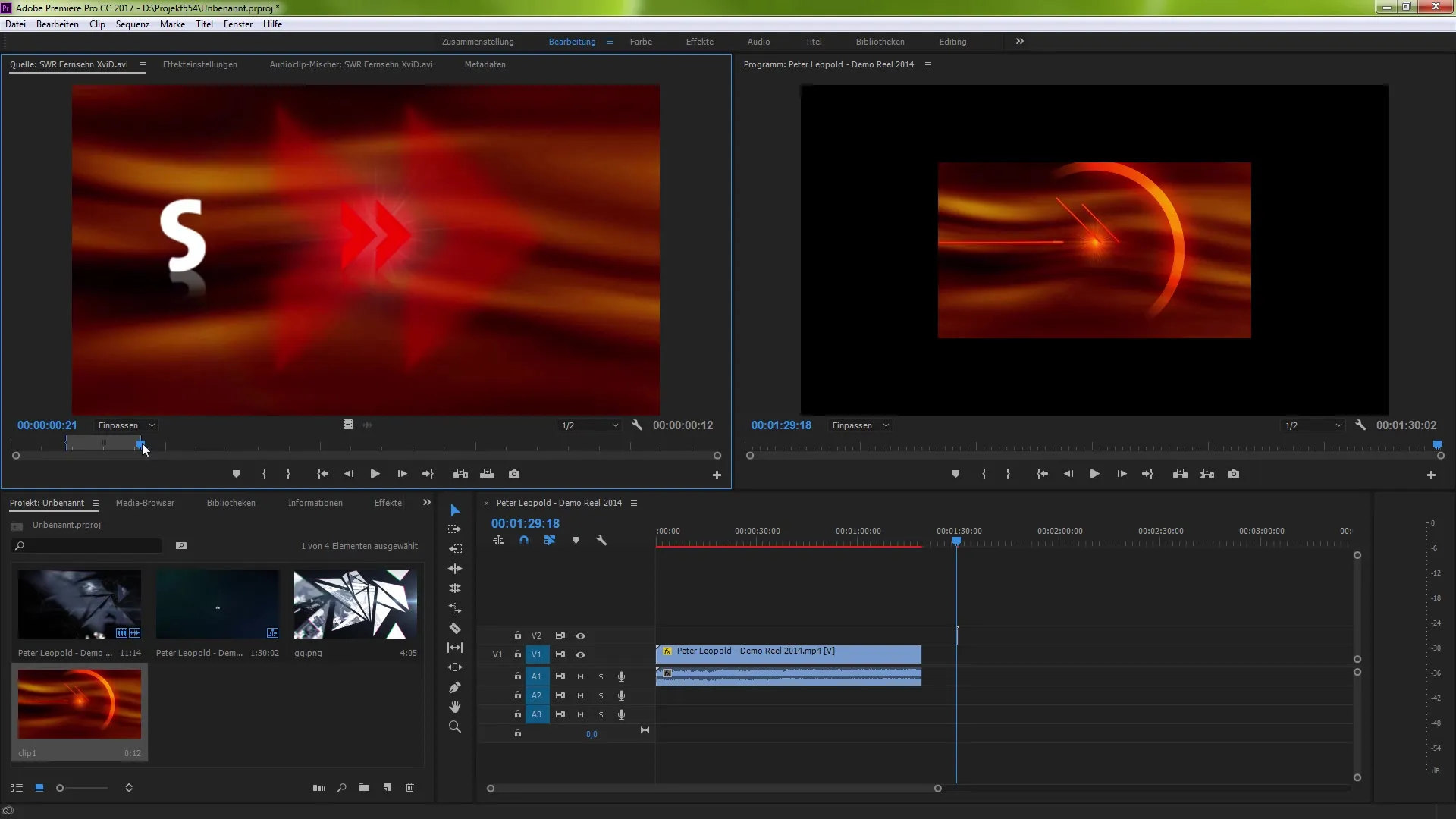Image resolution: width=1456 pixels, height=819 pixels.
Task: Switch to Effekteinstellungen tab
Action: click(200, 64)
